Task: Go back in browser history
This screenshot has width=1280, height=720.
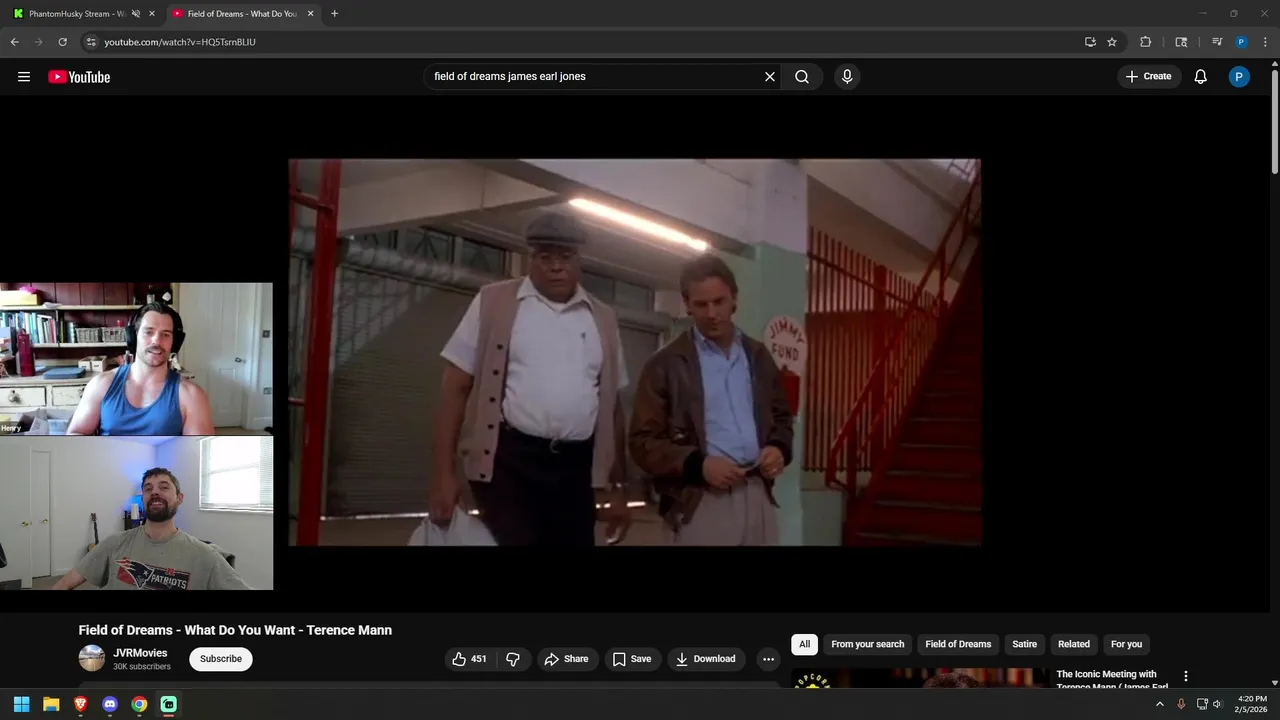Action: tap(14, 42)
